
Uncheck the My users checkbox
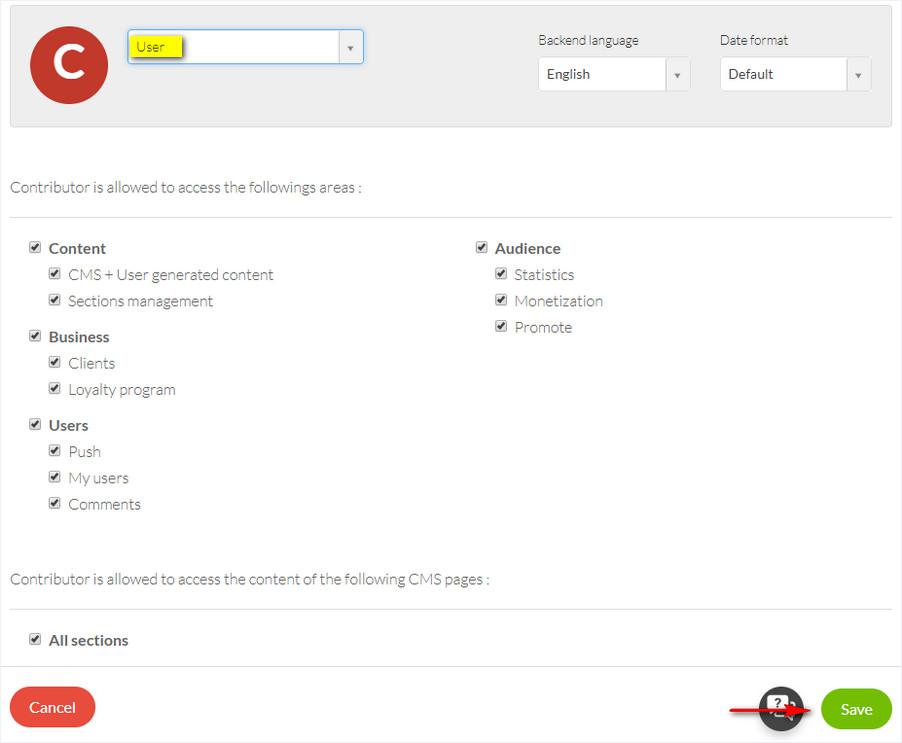[x=55, y=477]
